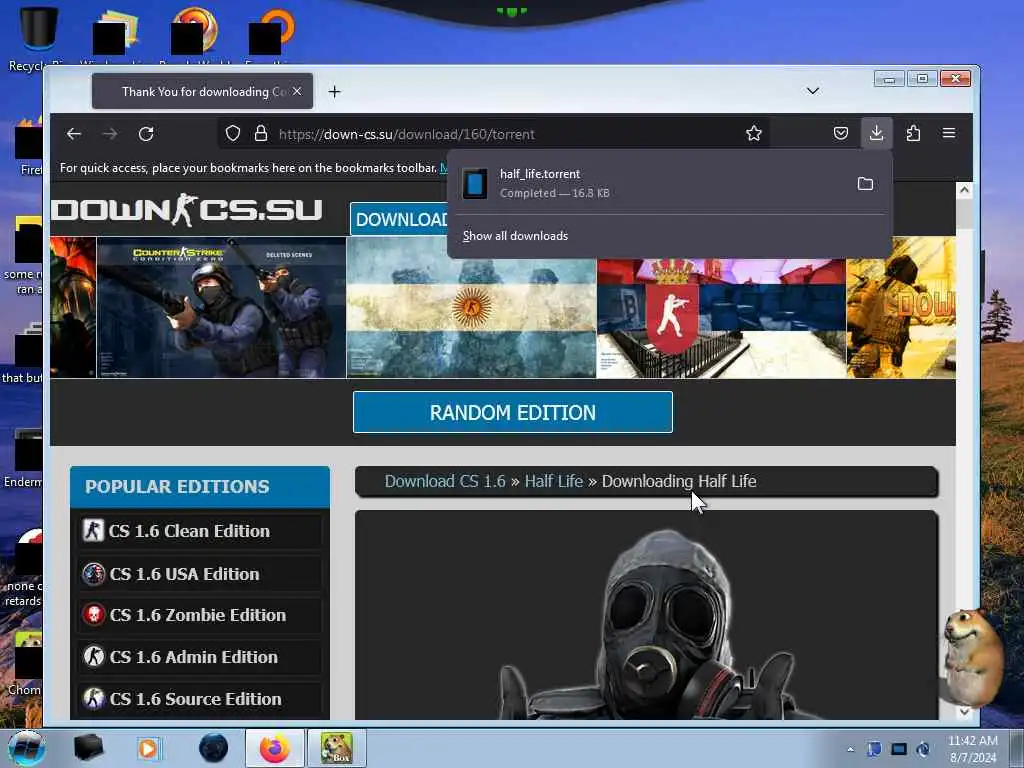This screenshot has width=1024, height=768.
Task: Follow the Half Life breadcrumb link
Action: click(x=554, y=481)
